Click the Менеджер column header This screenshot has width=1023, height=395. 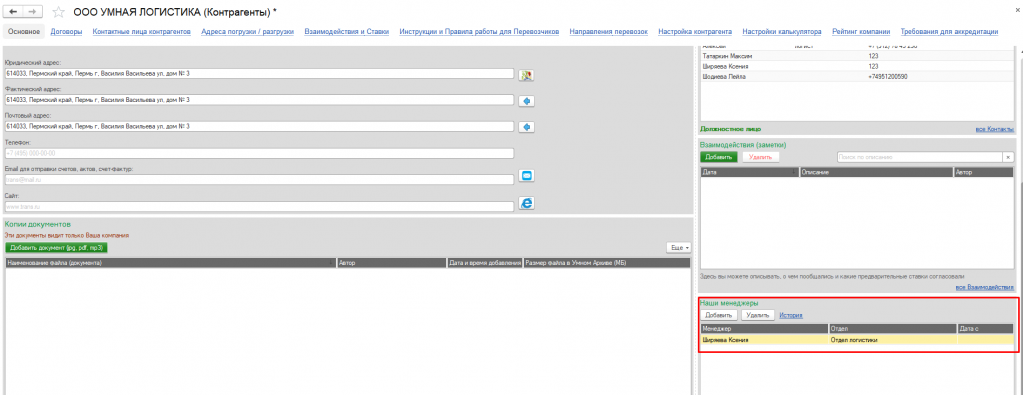764,329
